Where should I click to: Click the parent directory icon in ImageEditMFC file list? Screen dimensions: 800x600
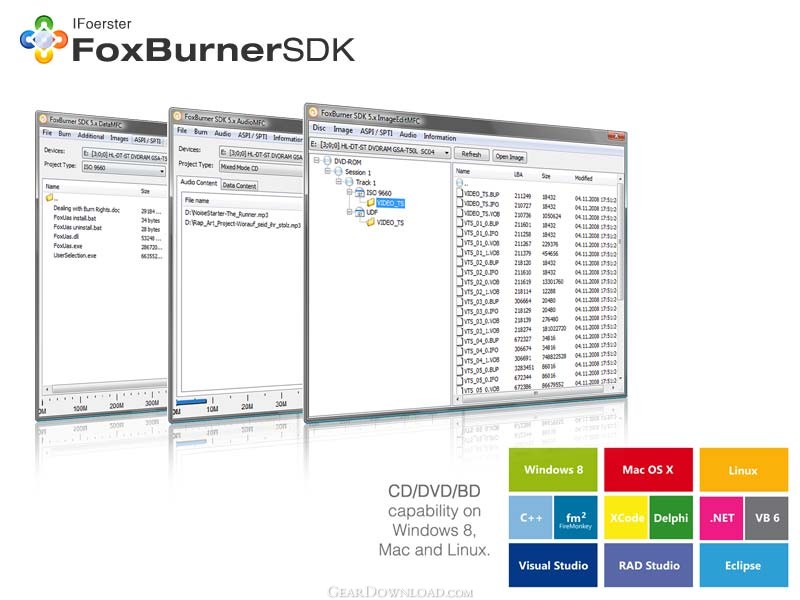460,182
